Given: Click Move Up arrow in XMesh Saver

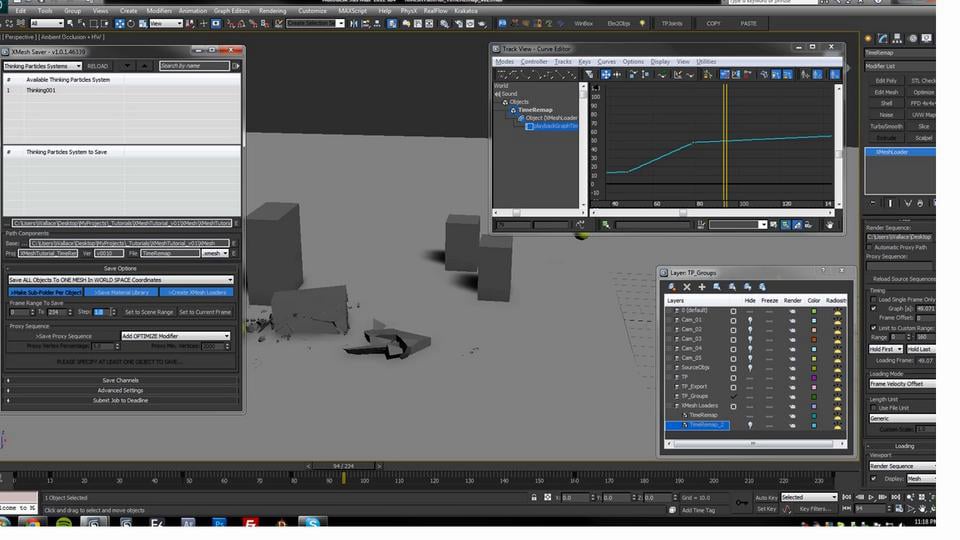Looking at the screenshot, I should (144, 66).
